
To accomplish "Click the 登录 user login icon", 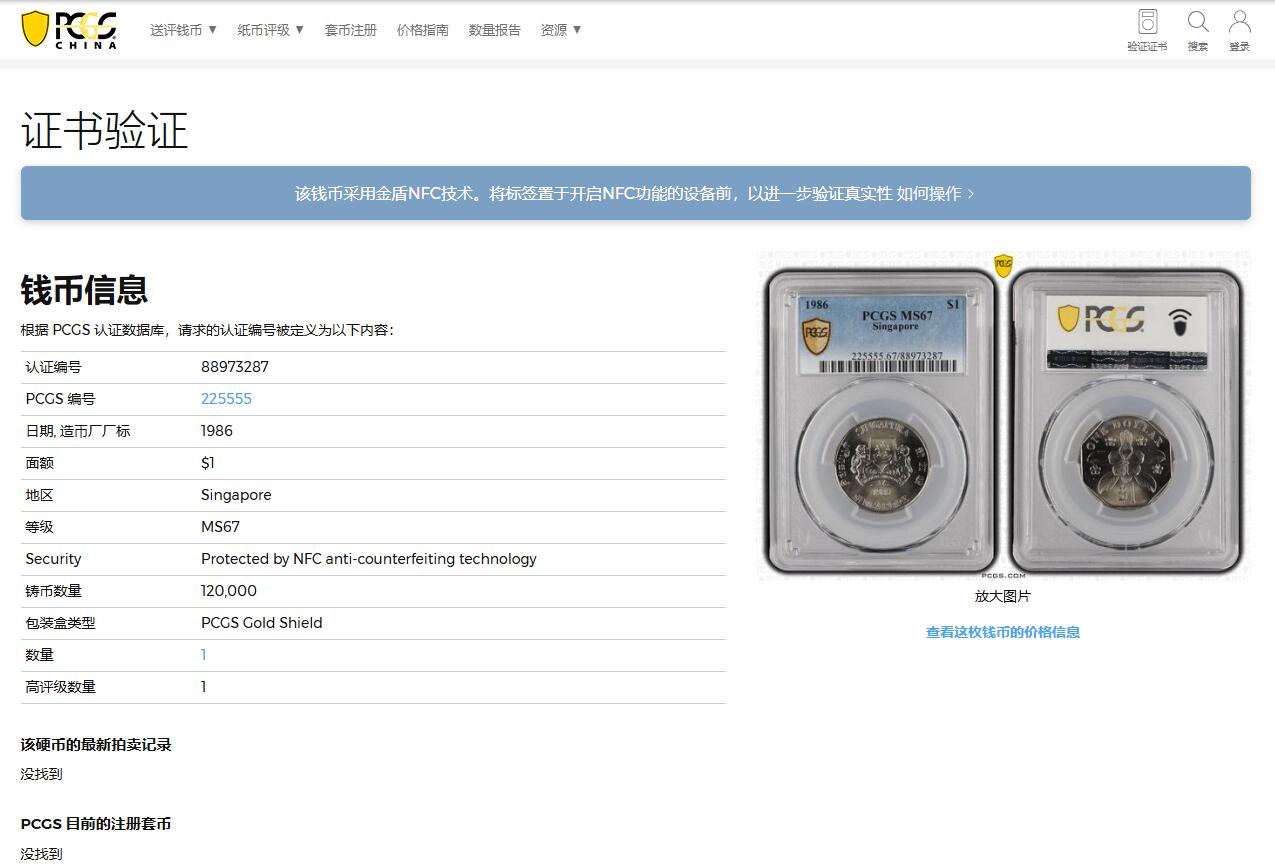I will tap(1239, 29).
